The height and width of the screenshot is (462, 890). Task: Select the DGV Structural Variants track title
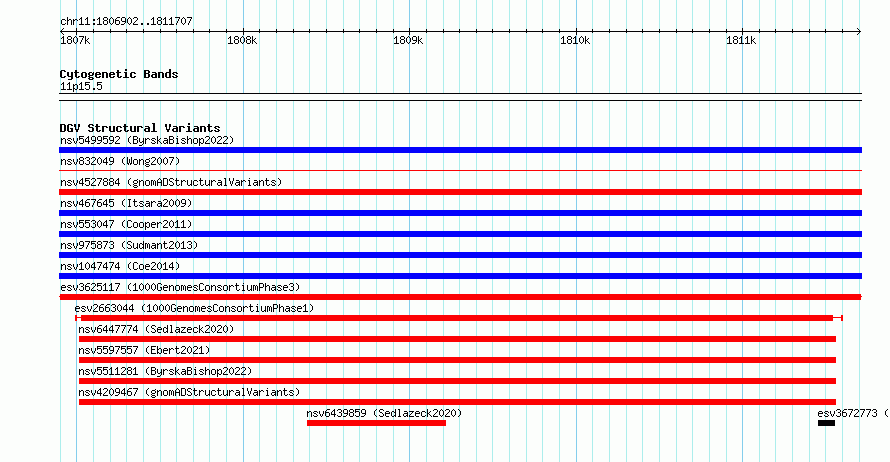point(140,128)
